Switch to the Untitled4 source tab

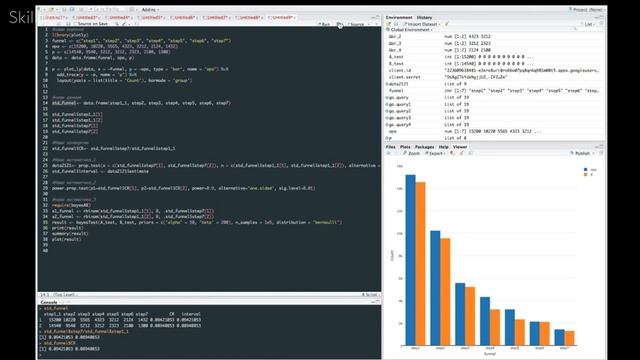pyautogui.click(x=119, y=18)
